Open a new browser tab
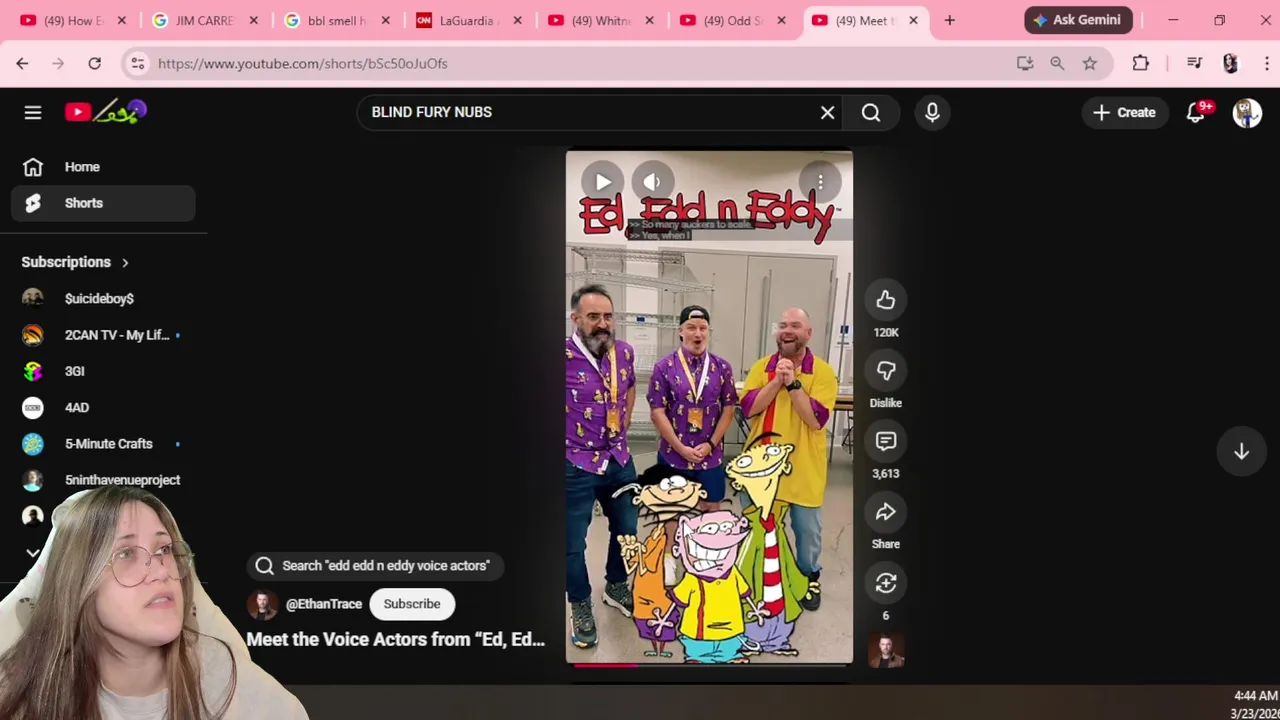The image size is (1280, 720). (949, 20)
